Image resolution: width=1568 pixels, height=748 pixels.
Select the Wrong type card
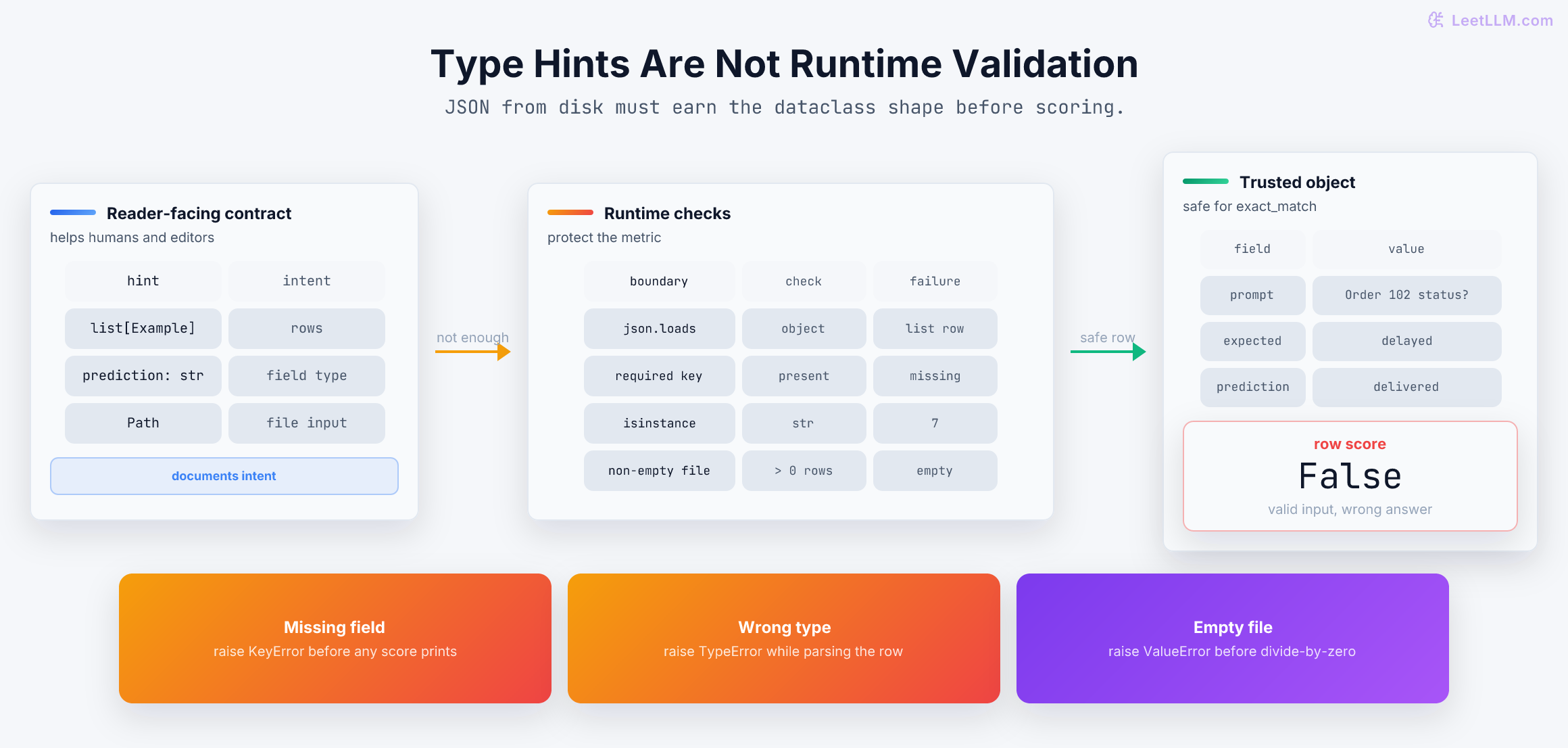(784, 638)
